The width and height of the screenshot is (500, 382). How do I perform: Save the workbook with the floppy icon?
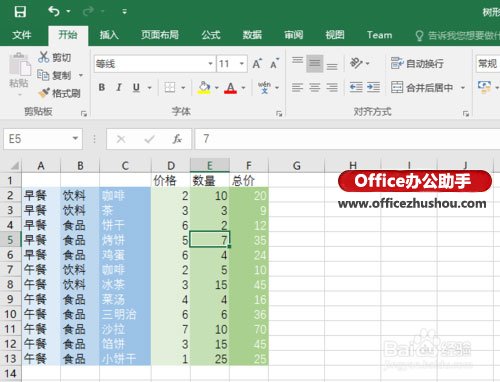click(20, 12)
